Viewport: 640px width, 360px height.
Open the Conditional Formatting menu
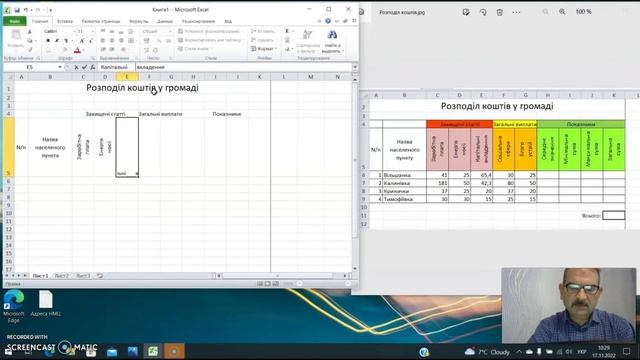(x=209, y=31)
